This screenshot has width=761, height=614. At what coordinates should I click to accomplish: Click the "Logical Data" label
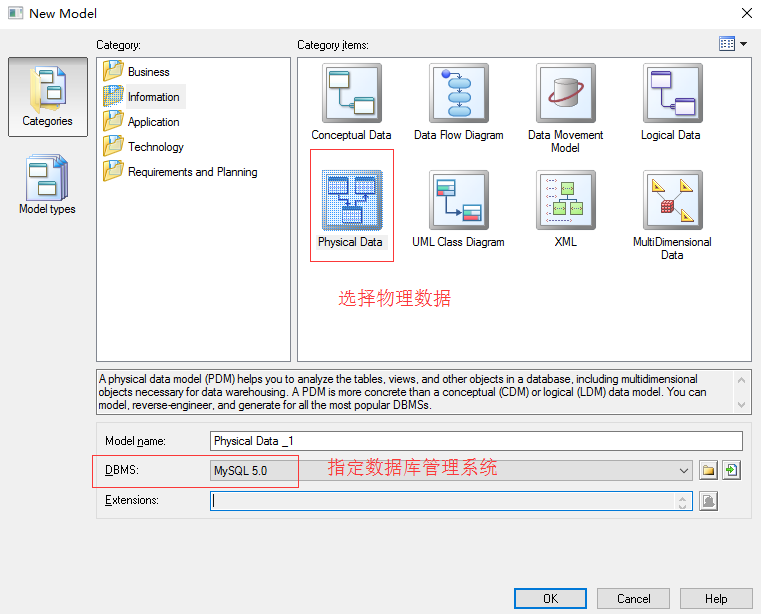671,135
